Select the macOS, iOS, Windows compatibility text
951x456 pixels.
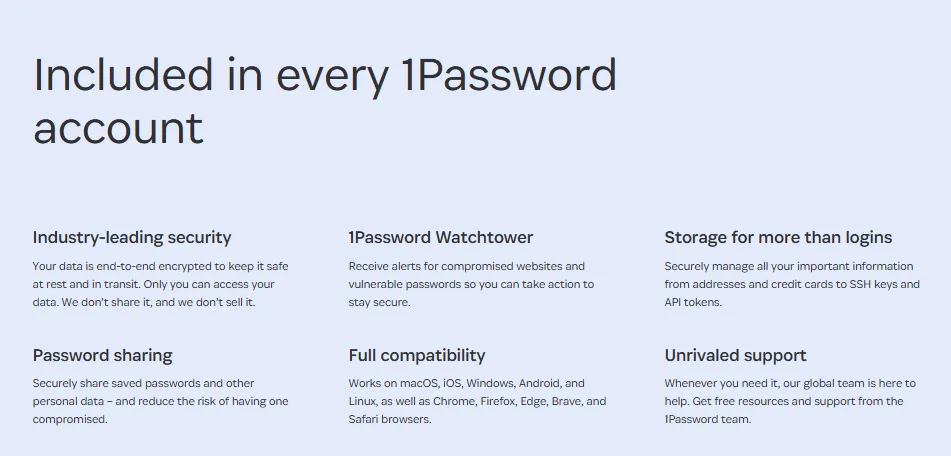tap(477, 401)
